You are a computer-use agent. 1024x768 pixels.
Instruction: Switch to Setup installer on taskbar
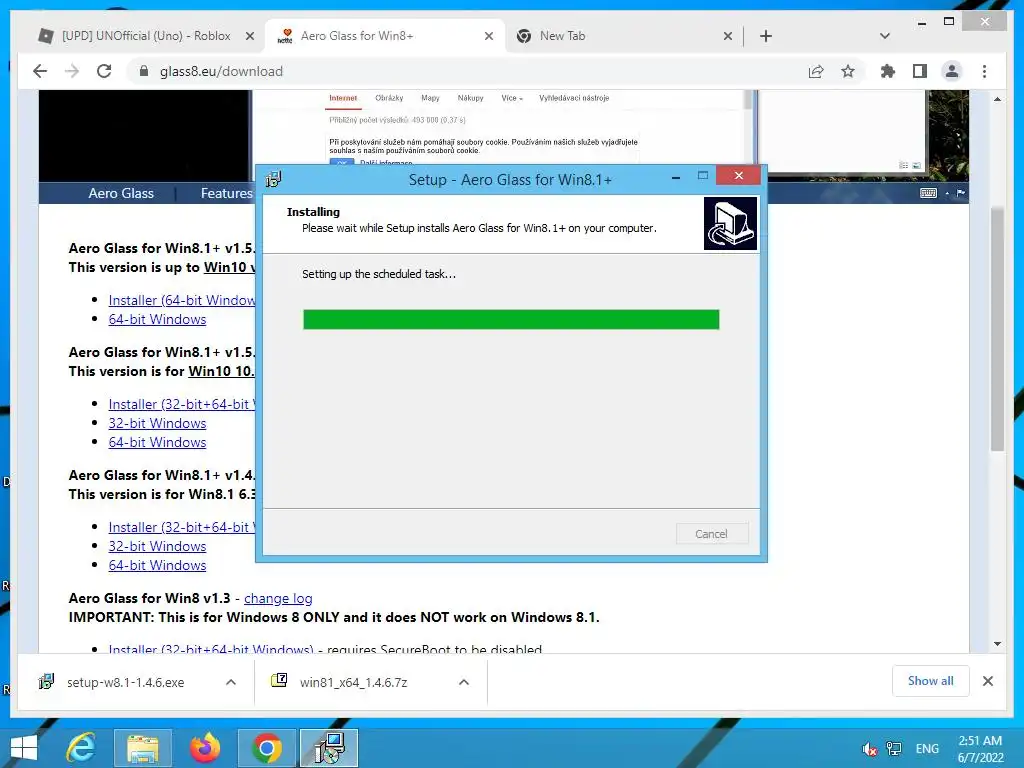(329, 748)
